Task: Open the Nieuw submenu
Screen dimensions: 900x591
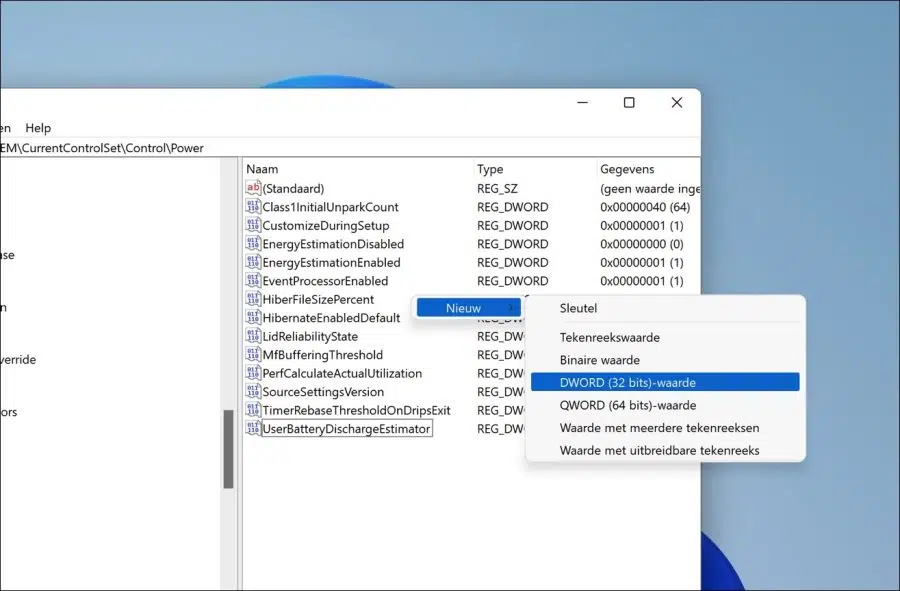Action: click(x=468, y=308)
